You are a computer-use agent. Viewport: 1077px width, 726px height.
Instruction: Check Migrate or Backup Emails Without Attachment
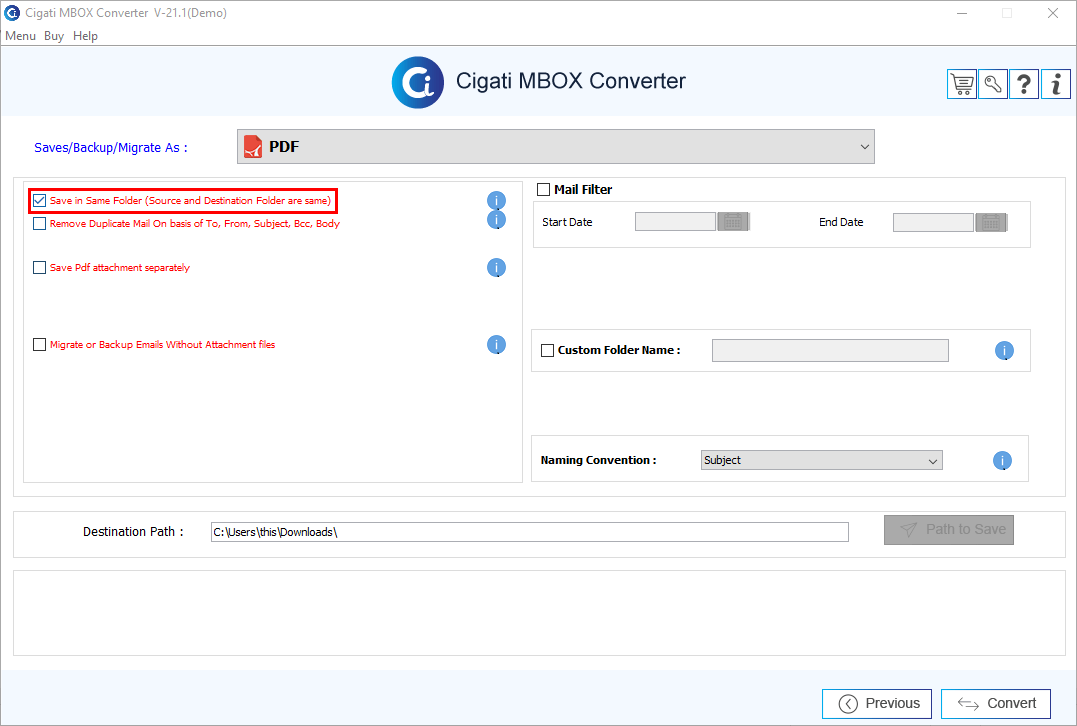tap(39, 344)
